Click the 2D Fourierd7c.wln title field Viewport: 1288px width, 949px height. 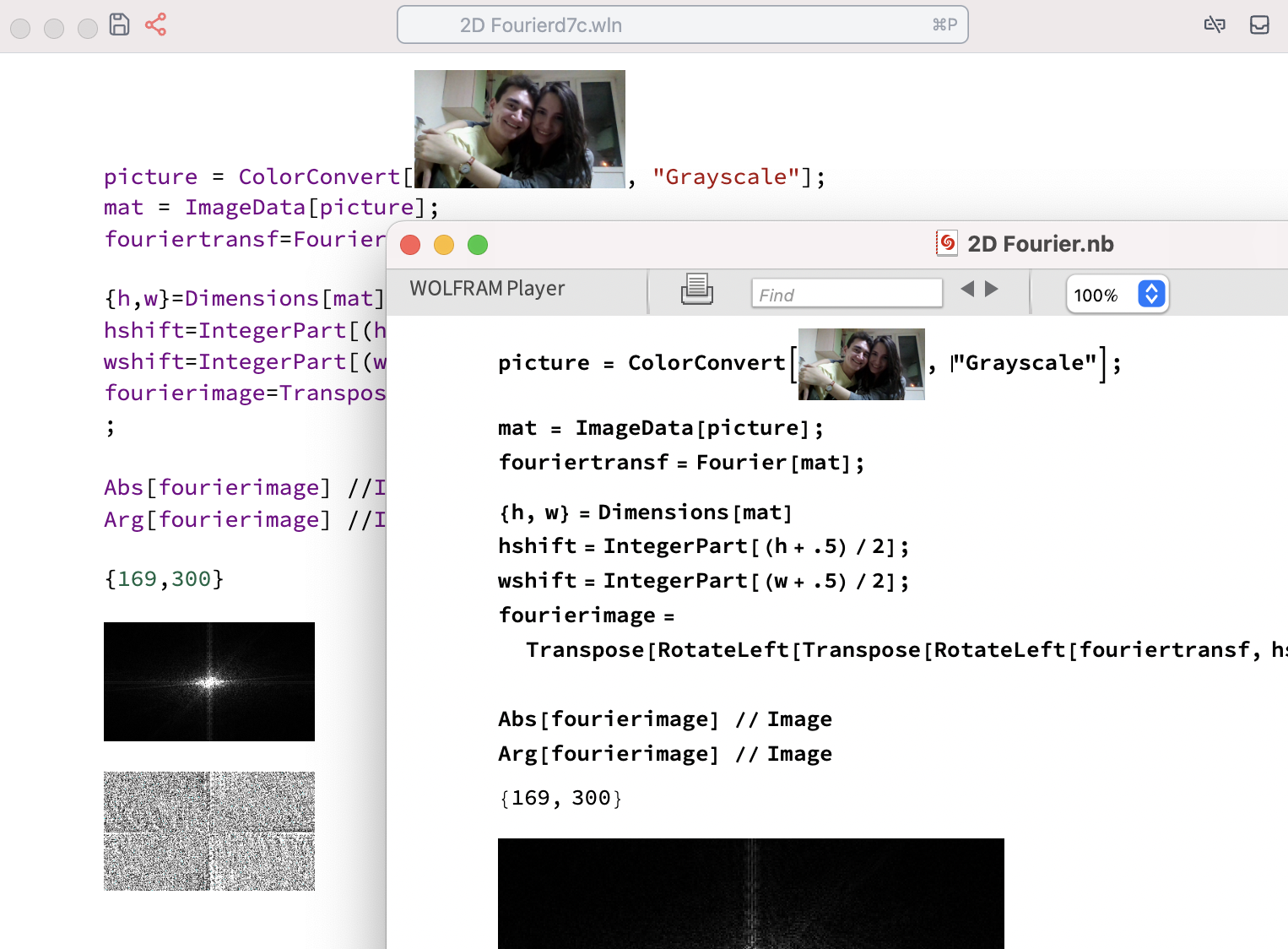[x=682, y=25]
